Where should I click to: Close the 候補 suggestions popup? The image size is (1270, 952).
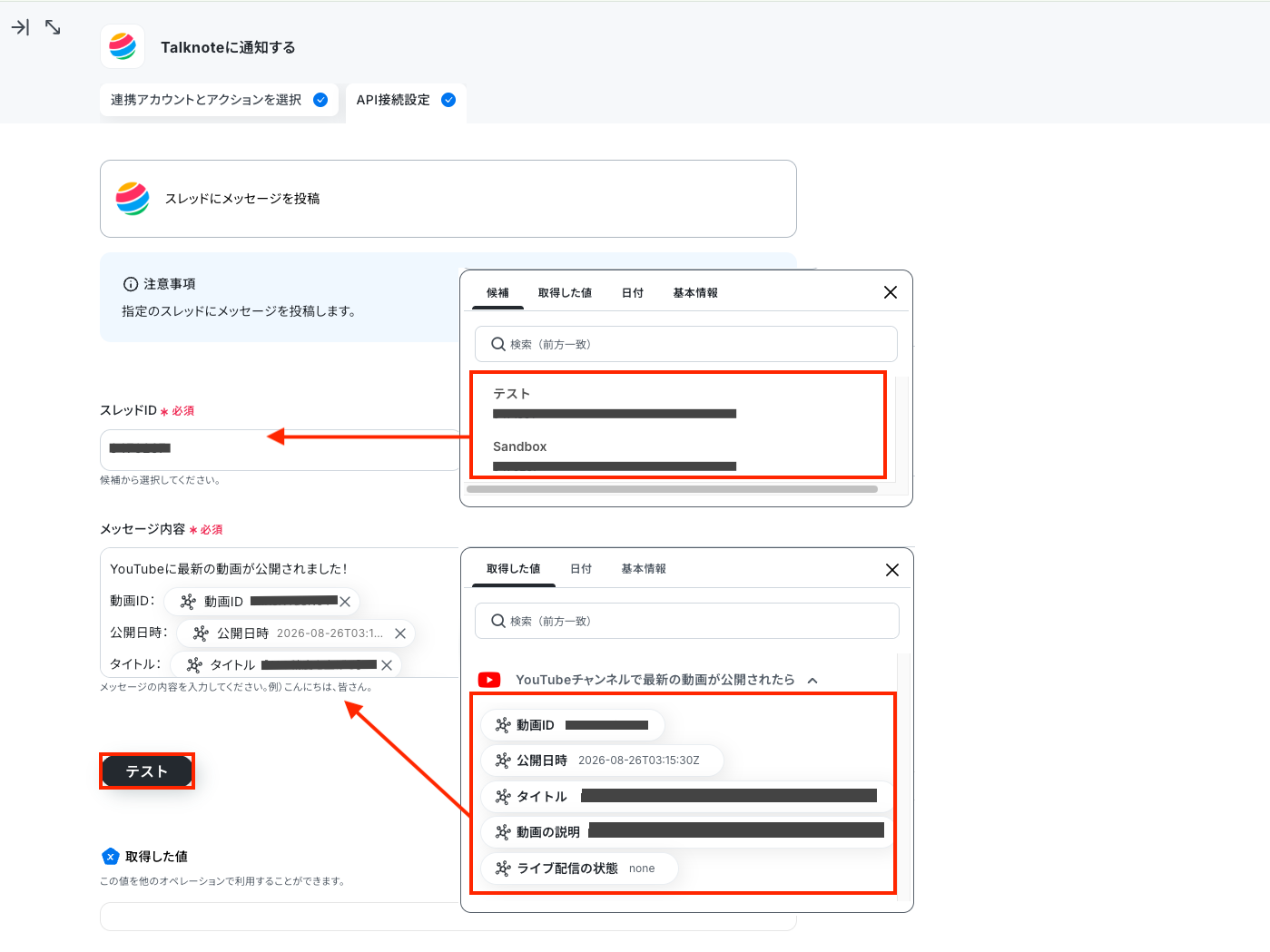(x=891, y=292)
